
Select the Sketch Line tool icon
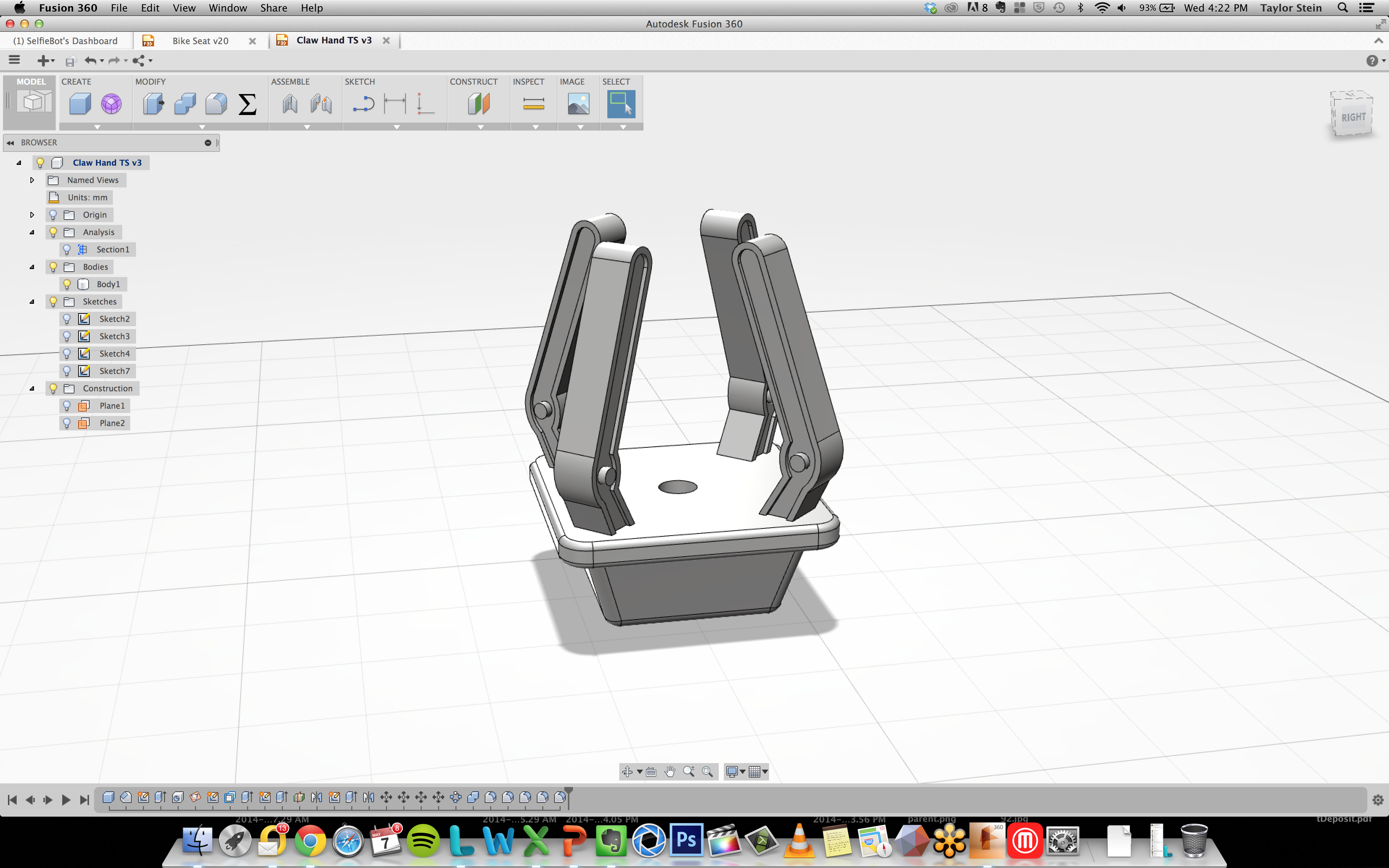(x=363, y=104)
